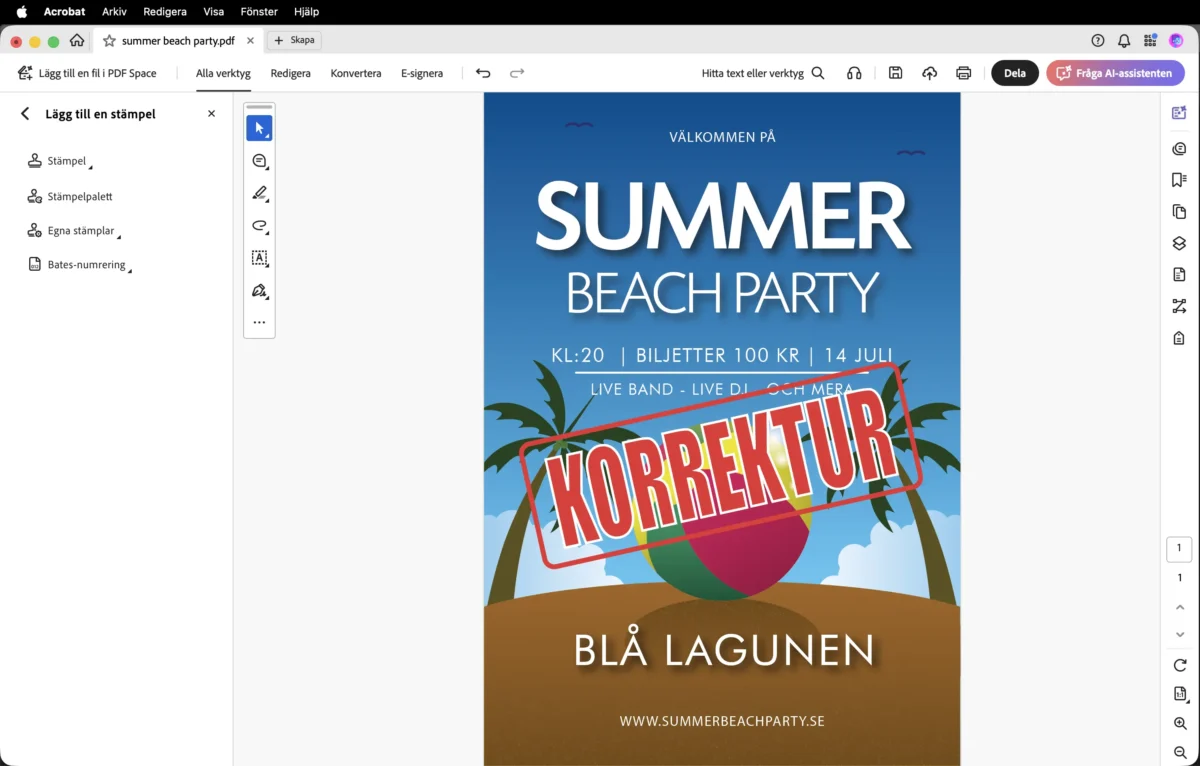Open the bookmarks panel icon

(1179, 180)
